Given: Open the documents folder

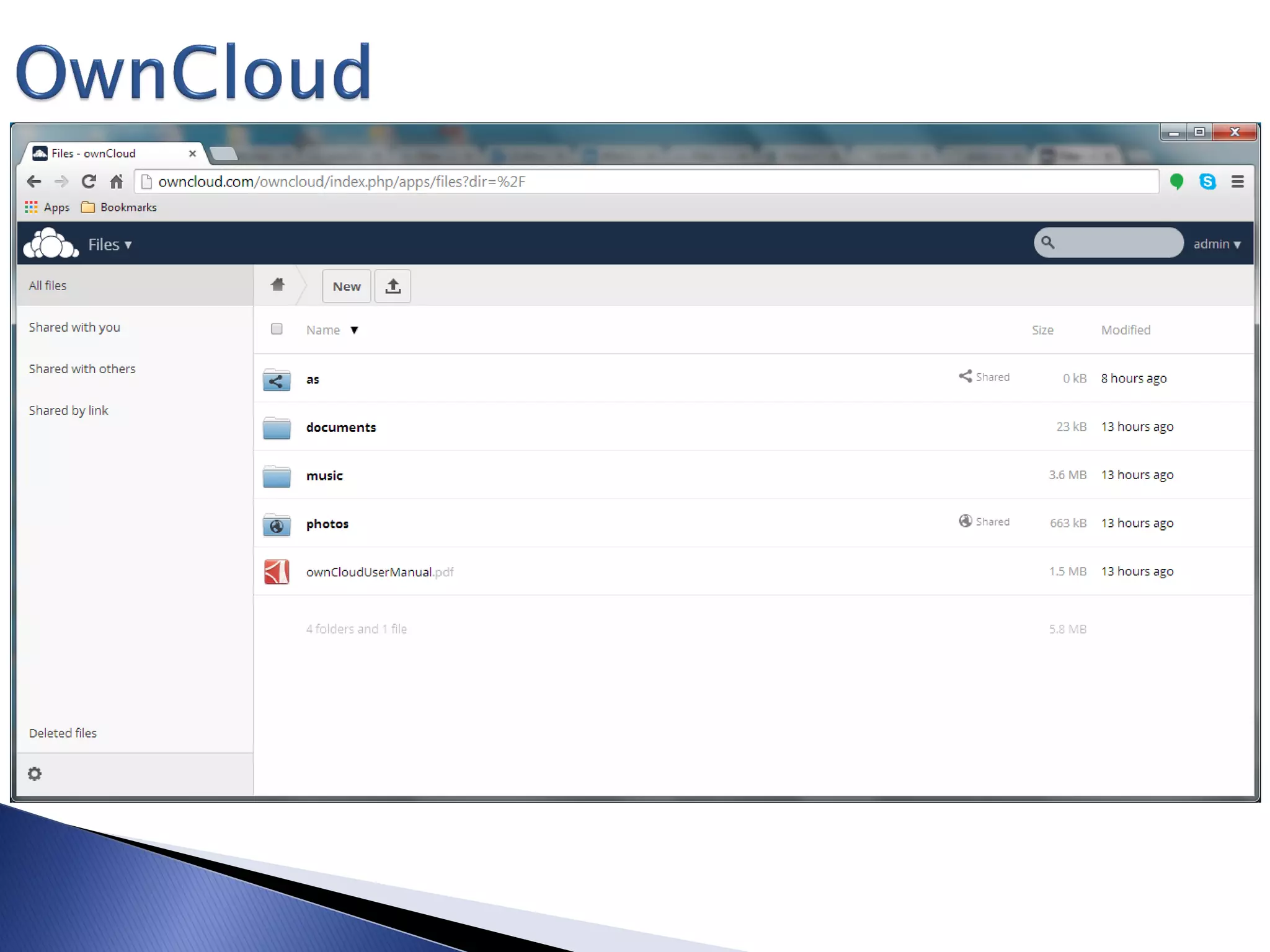Looking at the screenshot, I should pos(340,428).
